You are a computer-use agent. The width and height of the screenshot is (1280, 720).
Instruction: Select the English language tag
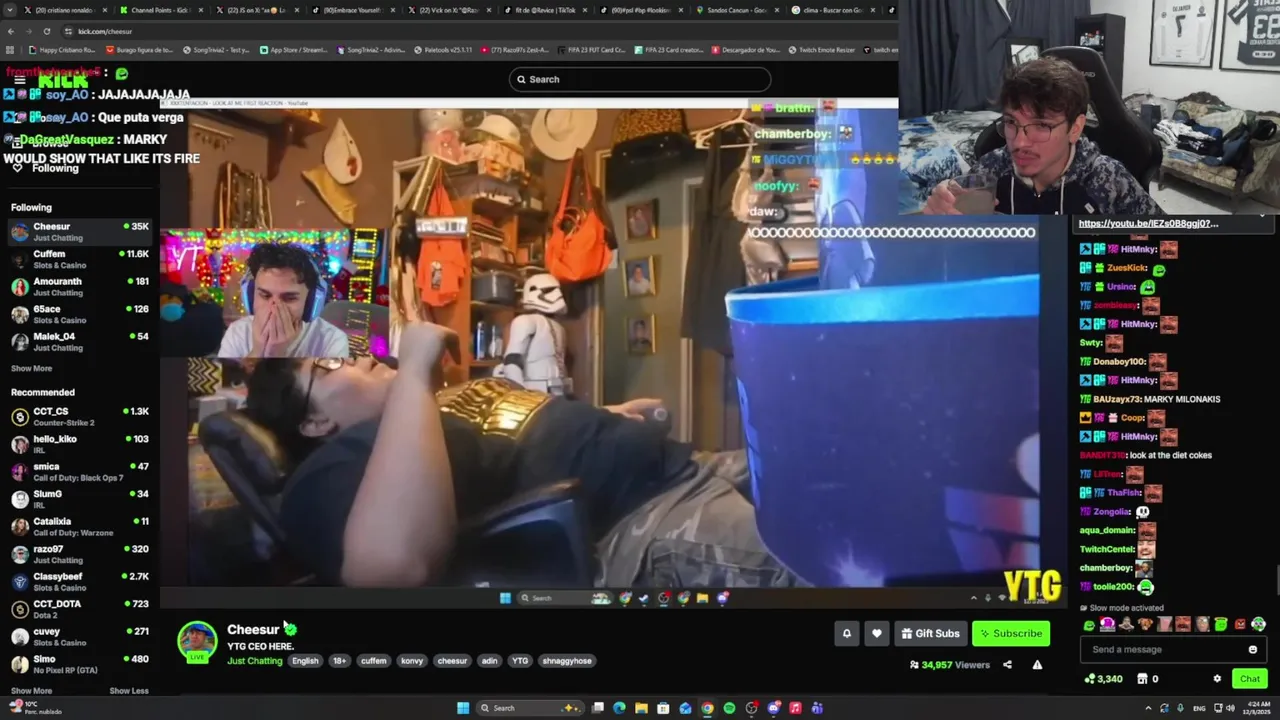pos(305,661)
